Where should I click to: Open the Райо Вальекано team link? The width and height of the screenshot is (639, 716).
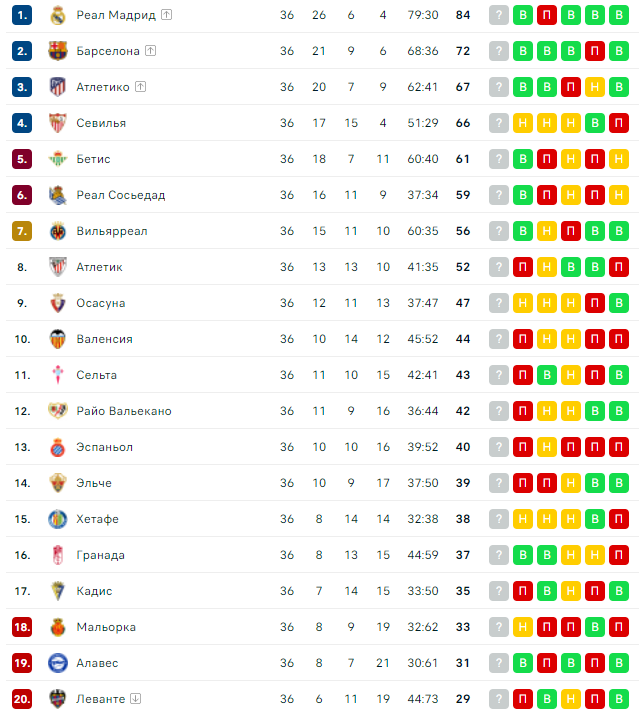124,411
